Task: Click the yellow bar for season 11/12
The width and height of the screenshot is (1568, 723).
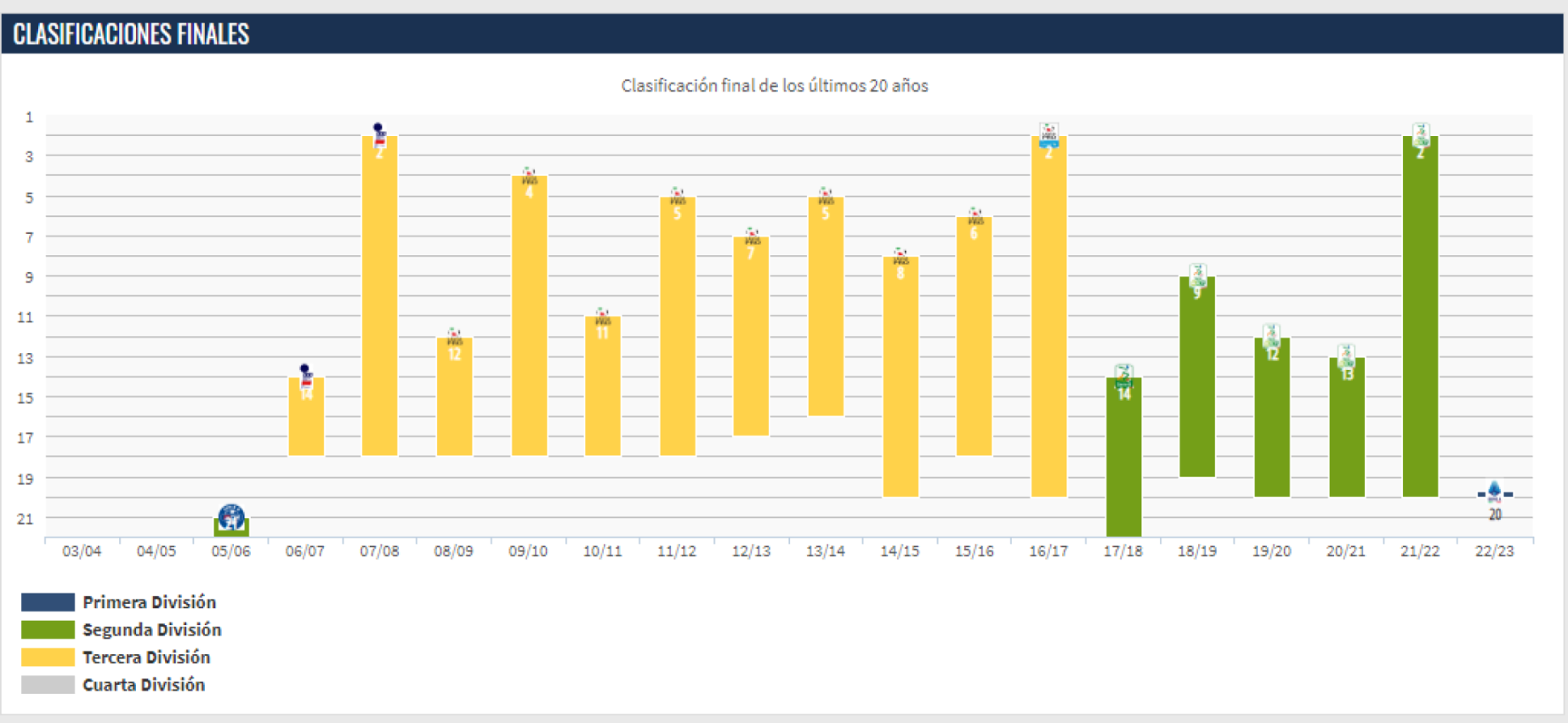Action: click(678, 326)
